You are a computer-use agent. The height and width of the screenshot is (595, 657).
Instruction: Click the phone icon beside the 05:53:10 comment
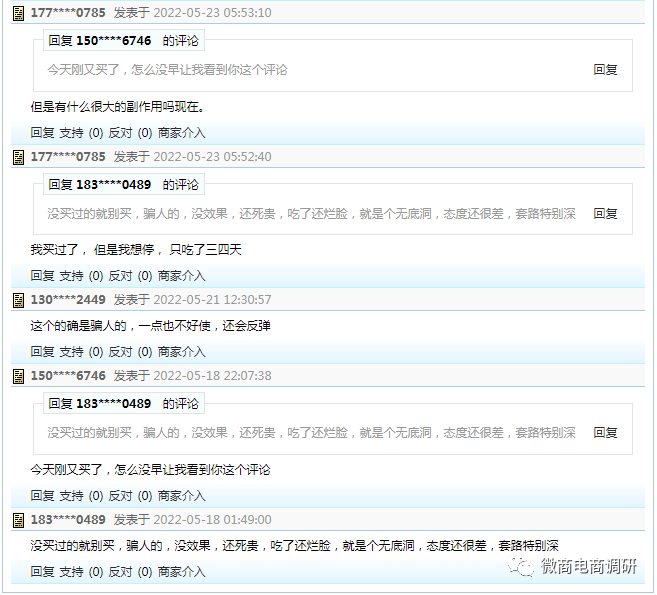pyautogui.click(x=18, y=13)
